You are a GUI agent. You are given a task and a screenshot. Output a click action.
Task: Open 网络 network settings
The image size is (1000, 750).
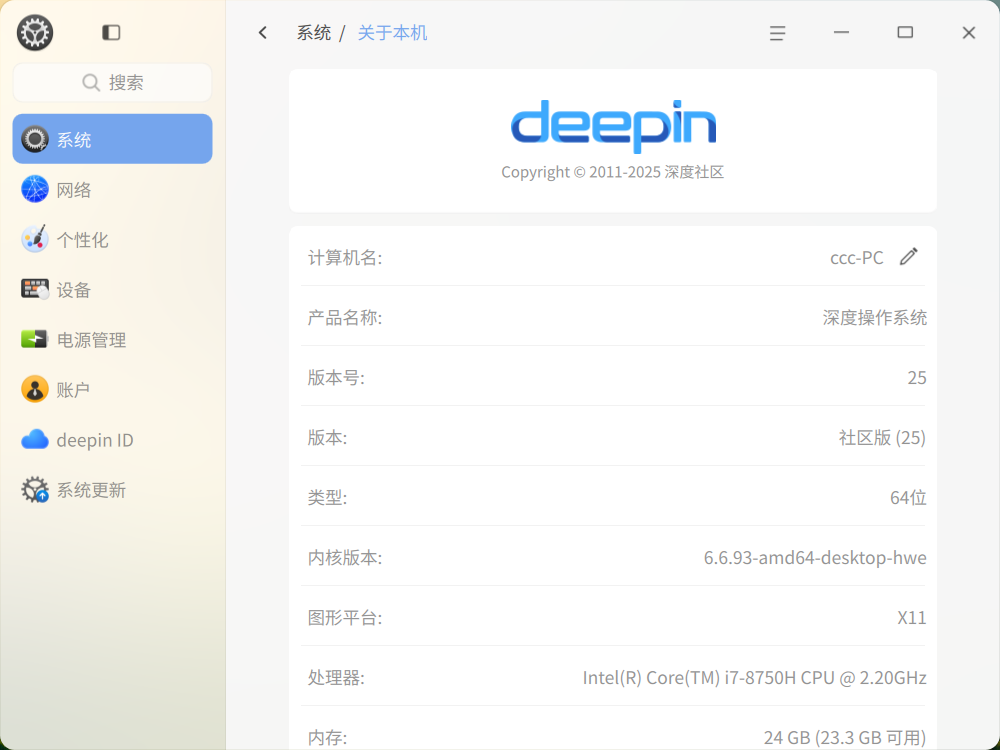(112, 189)
